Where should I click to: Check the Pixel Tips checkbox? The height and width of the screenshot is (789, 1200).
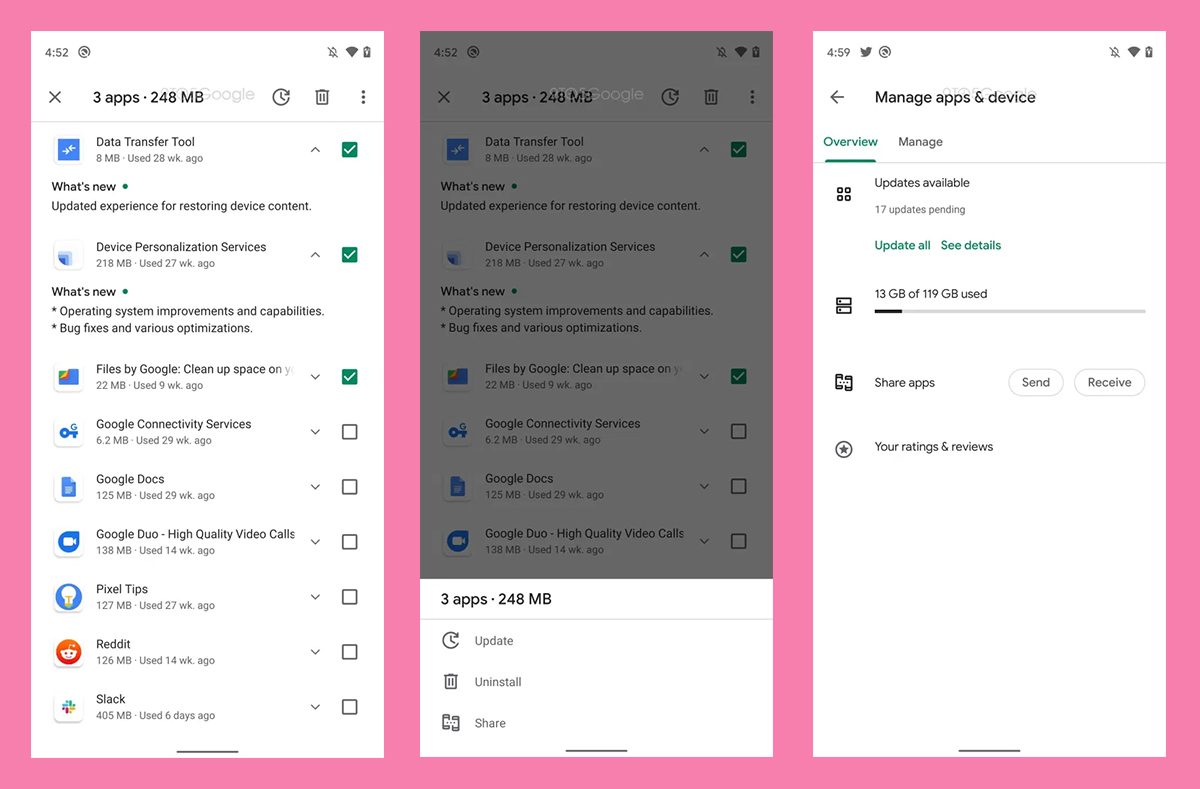(x=349, y=597)
